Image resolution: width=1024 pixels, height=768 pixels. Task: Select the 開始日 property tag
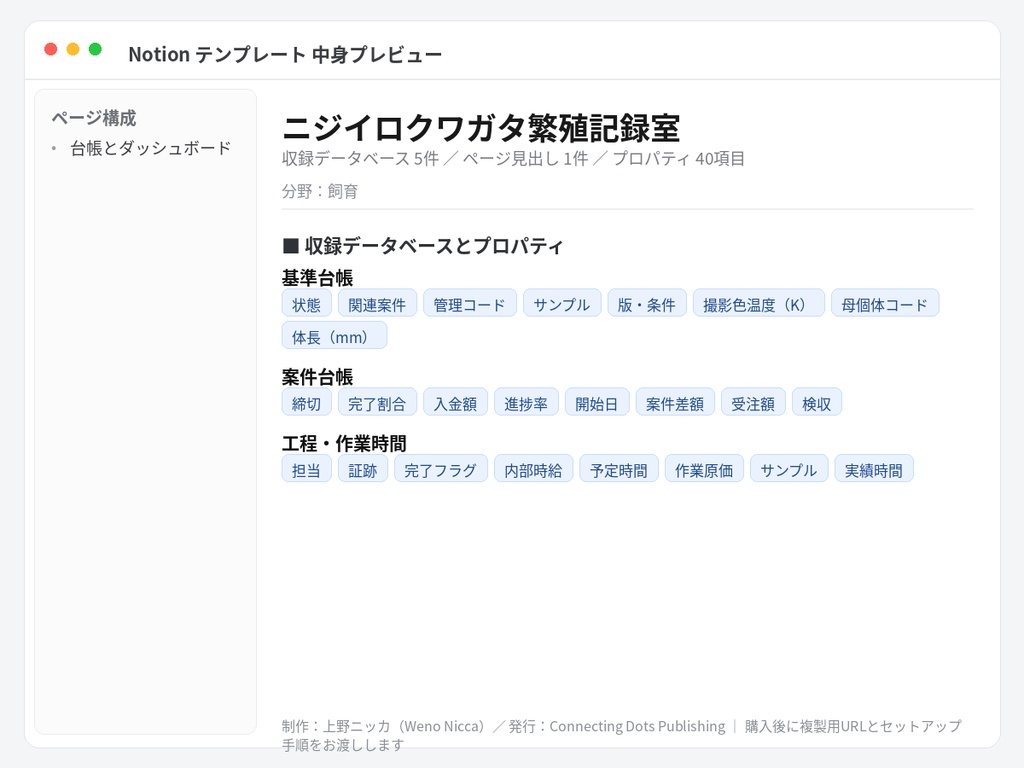pos(598,403)
